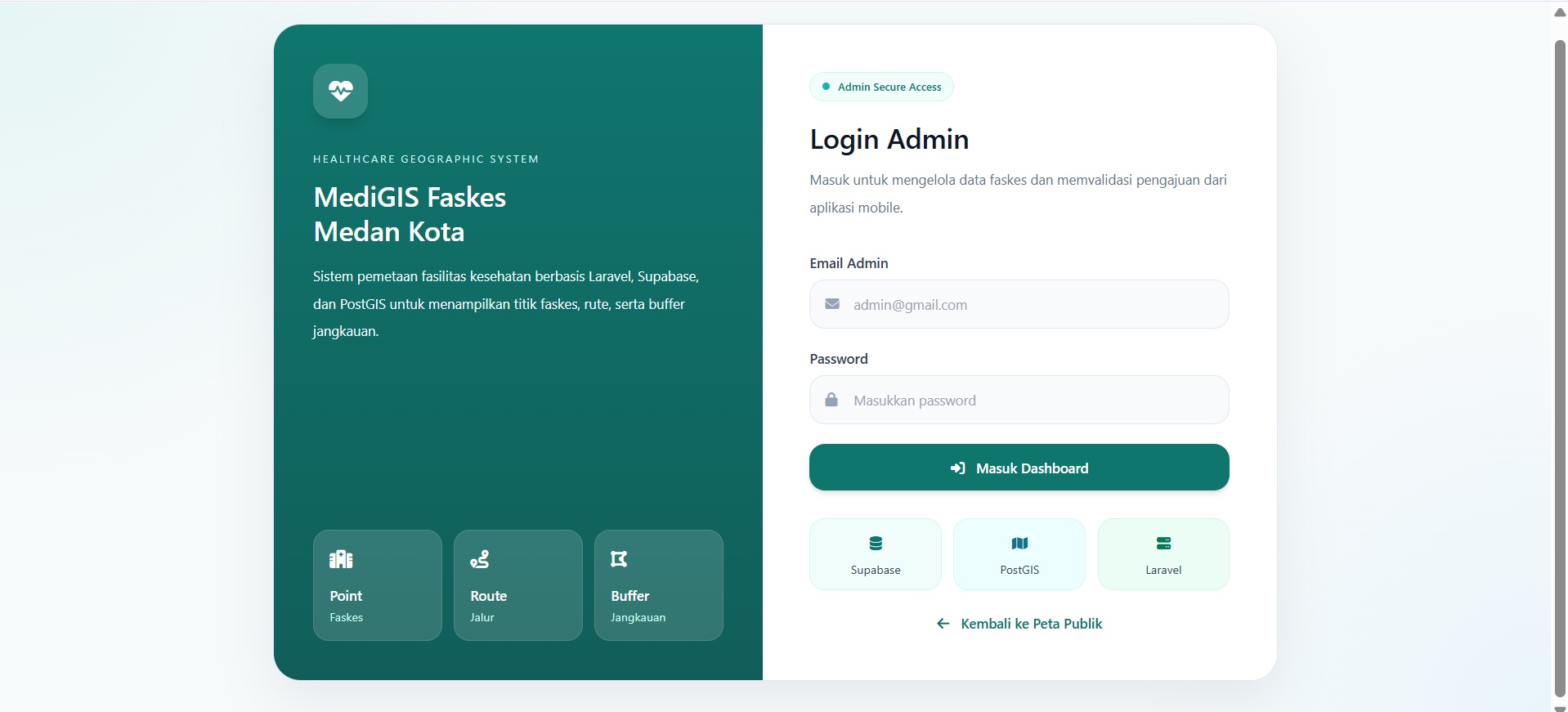Click the scrollbar up arrow
Screen dimensions: 1568x712
click(x=1560, y=12)
